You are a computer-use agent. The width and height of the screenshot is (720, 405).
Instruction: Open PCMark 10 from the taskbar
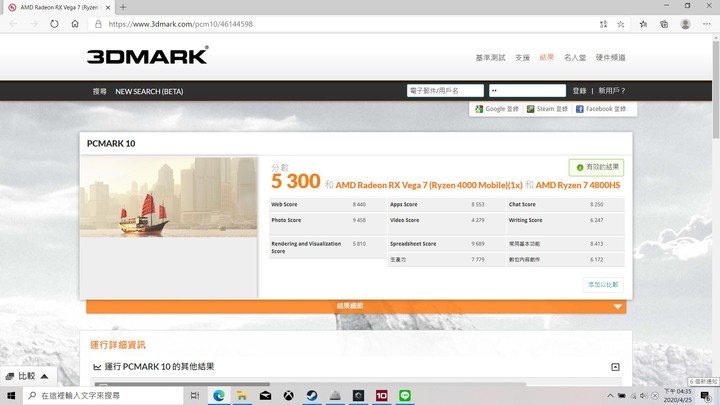point(382,395)
